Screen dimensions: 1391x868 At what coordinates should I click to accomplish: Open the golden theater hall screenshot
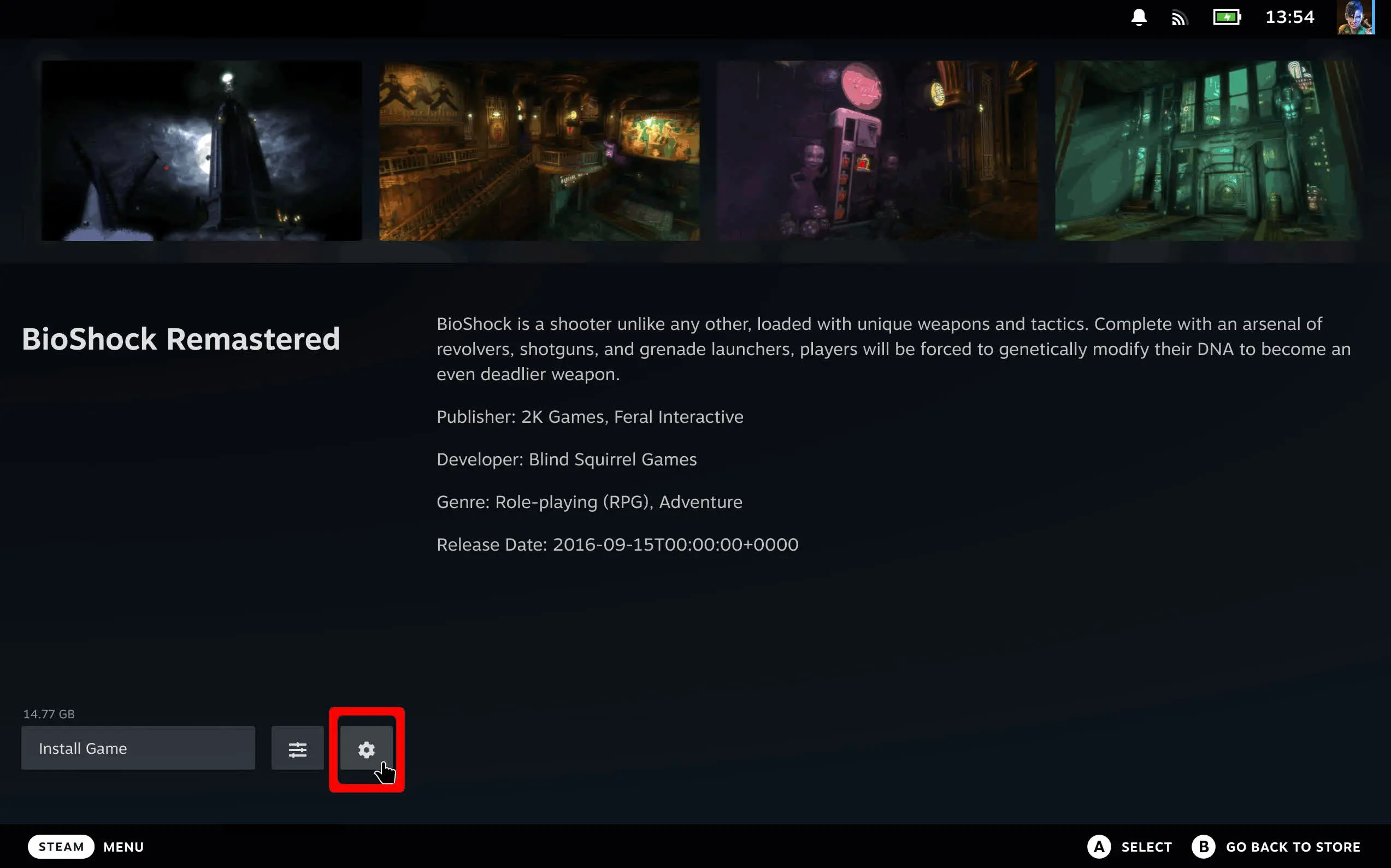tap(540, 151)
